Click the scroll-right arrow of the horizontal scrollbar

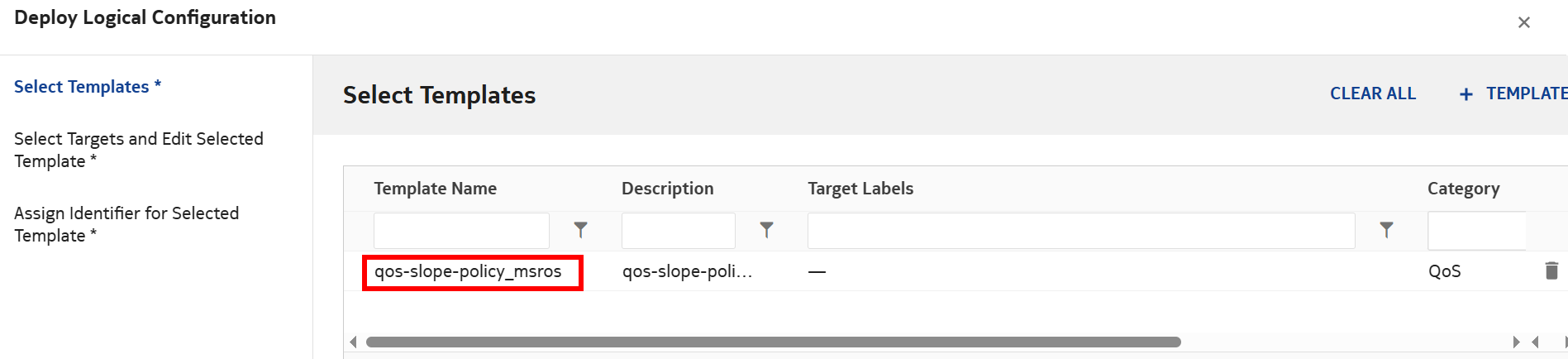1516,342
